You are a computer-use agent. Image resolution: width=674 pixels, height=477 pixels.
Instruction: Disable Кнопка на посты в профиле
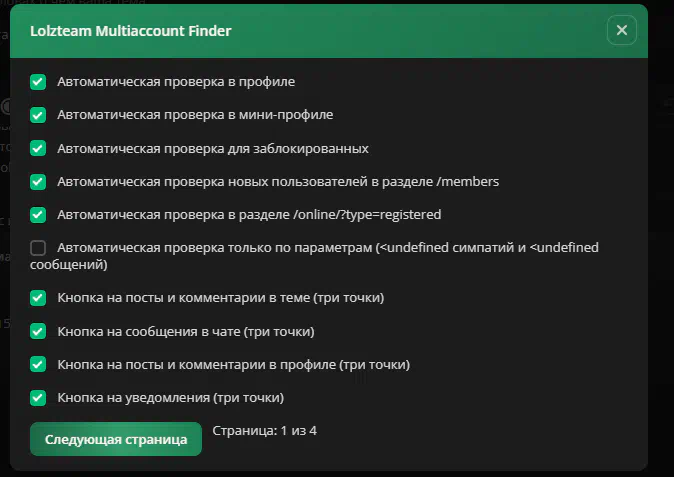click(38, 364)
